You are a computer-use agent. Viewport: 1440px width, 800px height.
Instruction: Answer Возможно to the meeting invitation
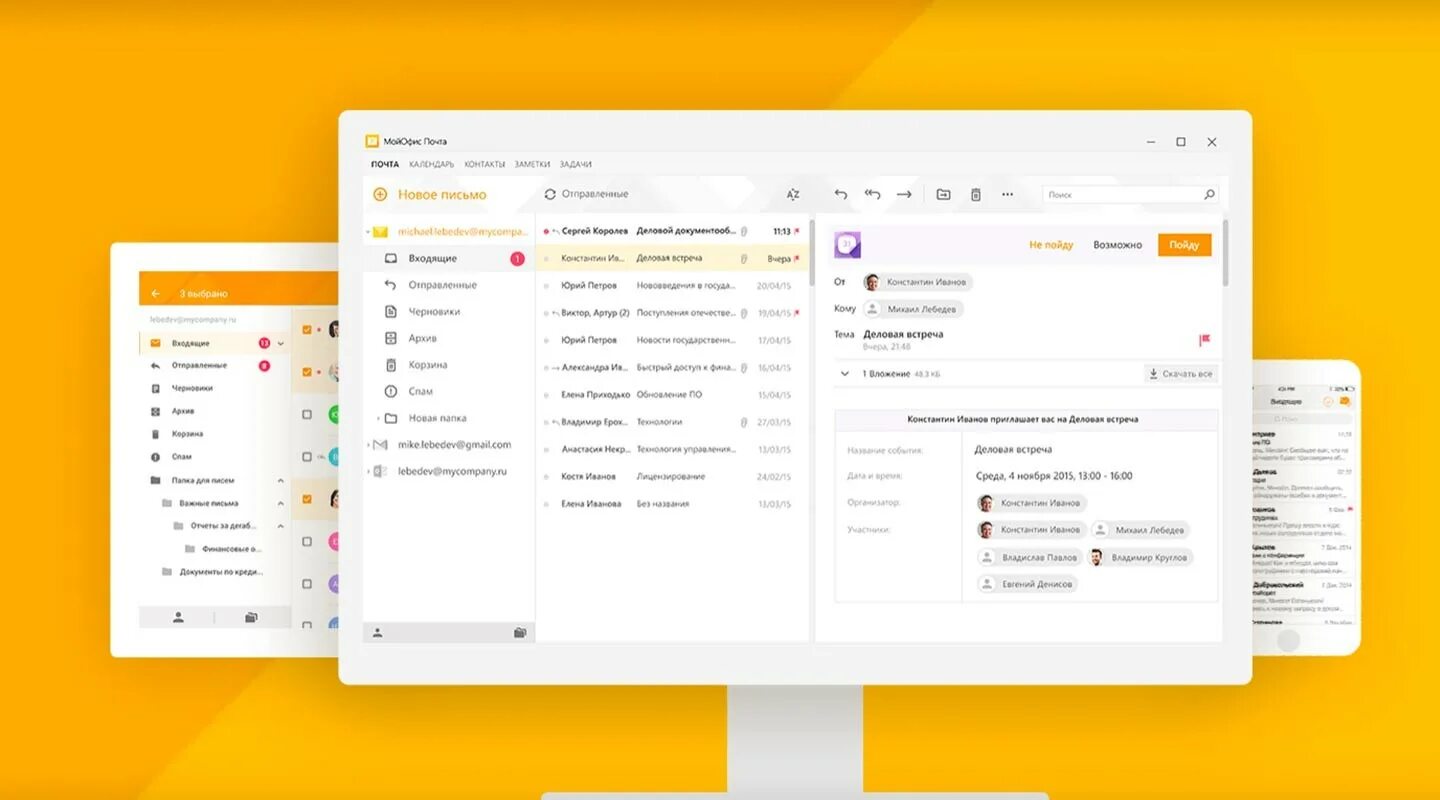pyautogui.click(x=1117, y=245)
